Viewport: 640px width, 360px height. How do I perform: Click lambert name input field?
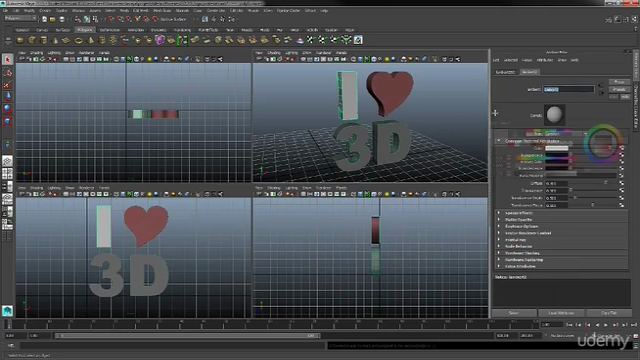pyautogui.click(x=568, y=89)
